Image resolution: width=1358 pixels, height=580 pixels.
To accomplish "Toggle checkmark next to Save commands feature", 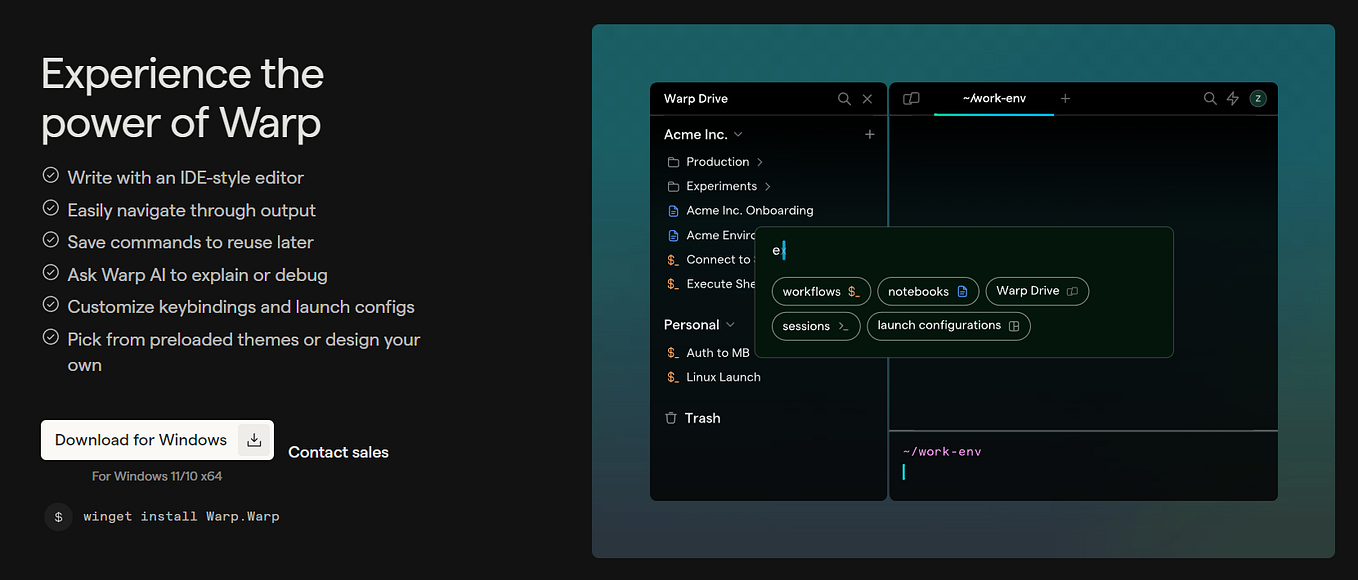I will click(50, 240).
